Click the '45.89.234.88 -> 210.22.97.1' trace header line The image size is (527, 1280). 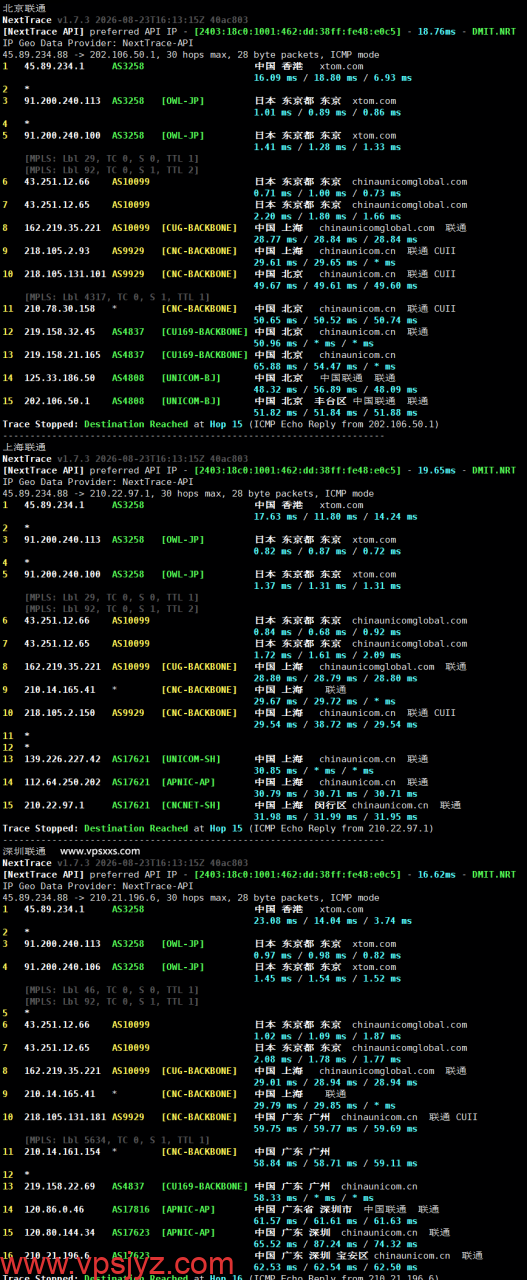188,493
